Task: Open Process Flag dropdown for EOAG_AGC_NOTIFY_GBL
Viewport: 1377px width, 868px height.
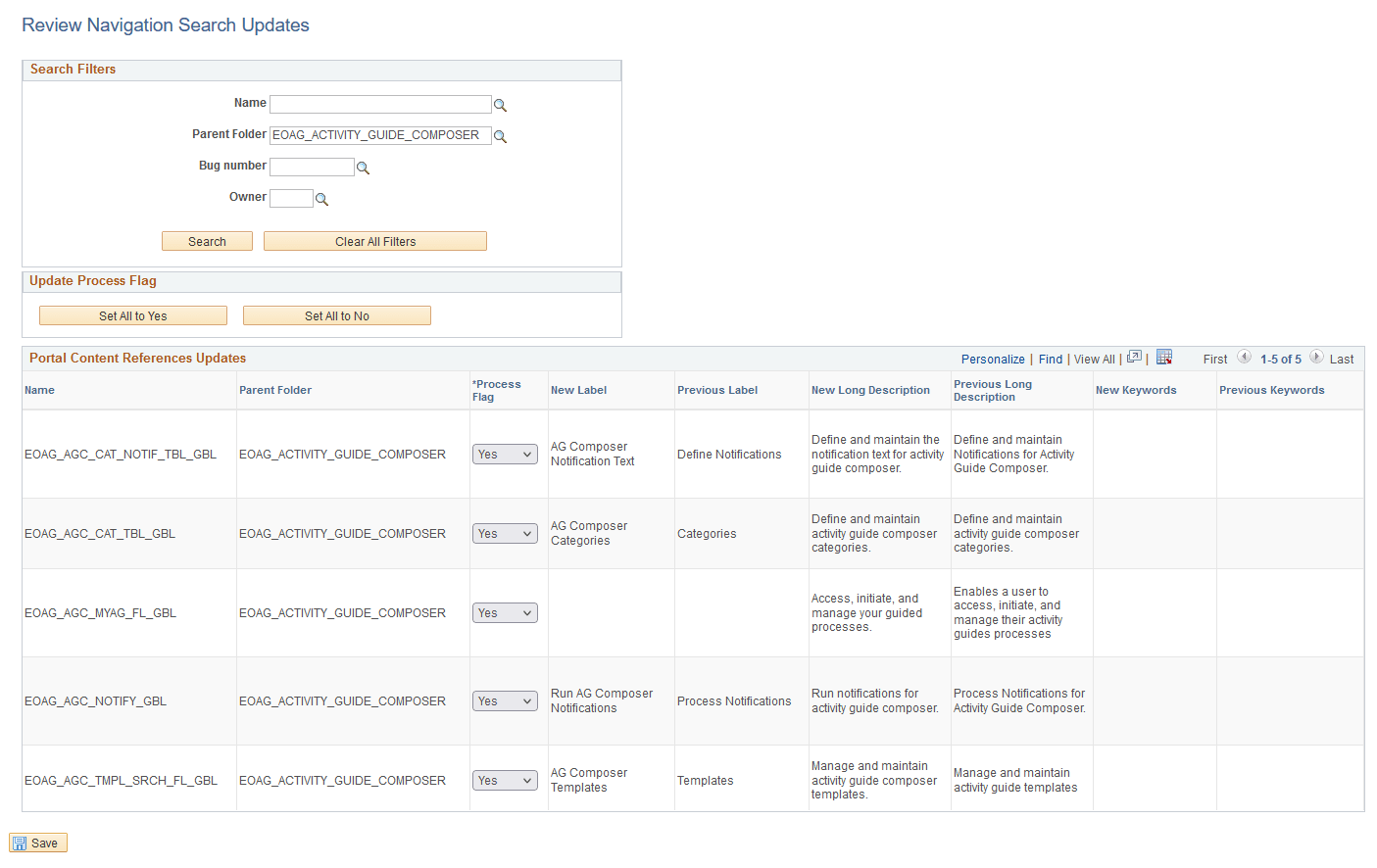Action: coord(505,700)
